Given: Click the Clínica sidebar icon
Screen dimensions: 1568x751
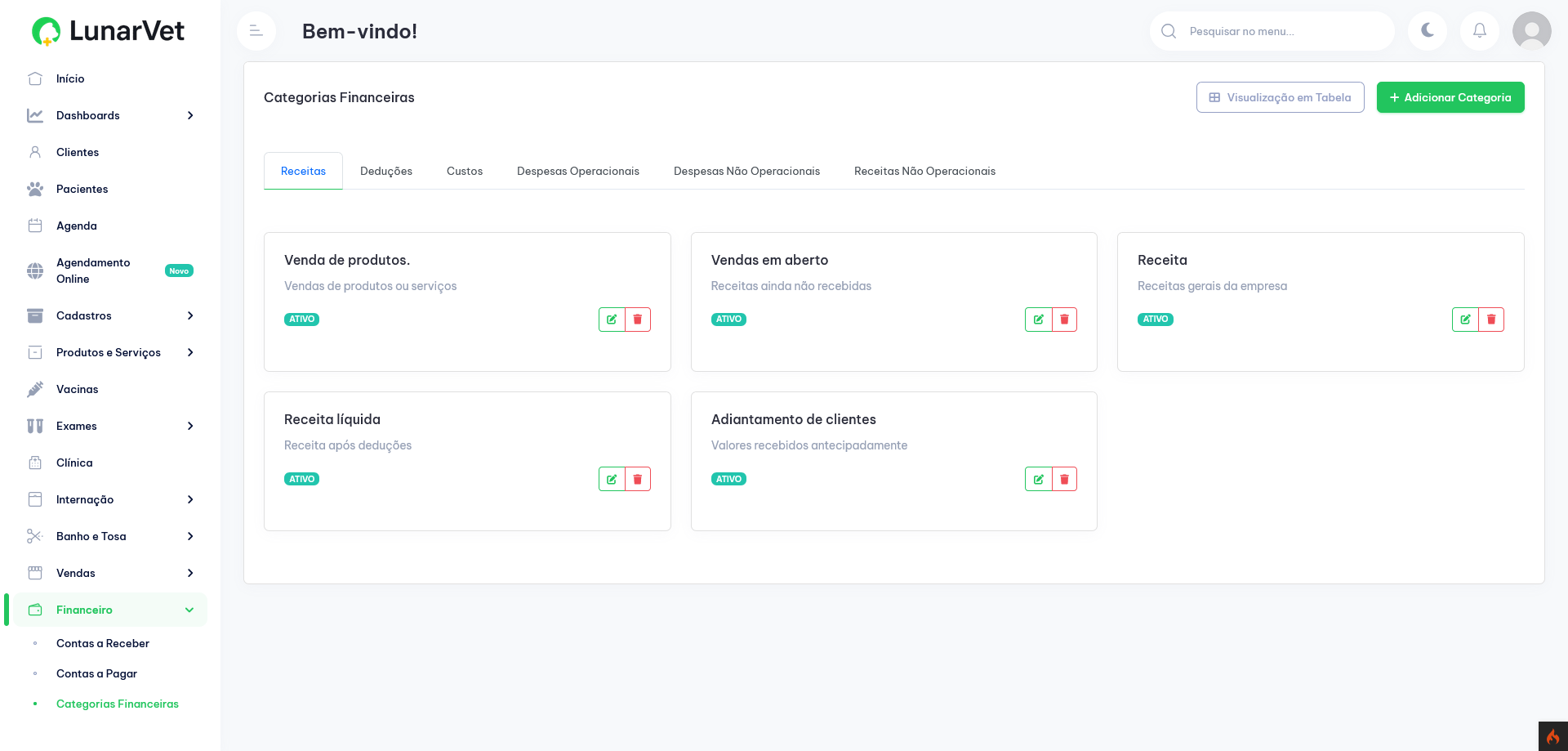Looking at the screenshot, I should tap(35, 463).
